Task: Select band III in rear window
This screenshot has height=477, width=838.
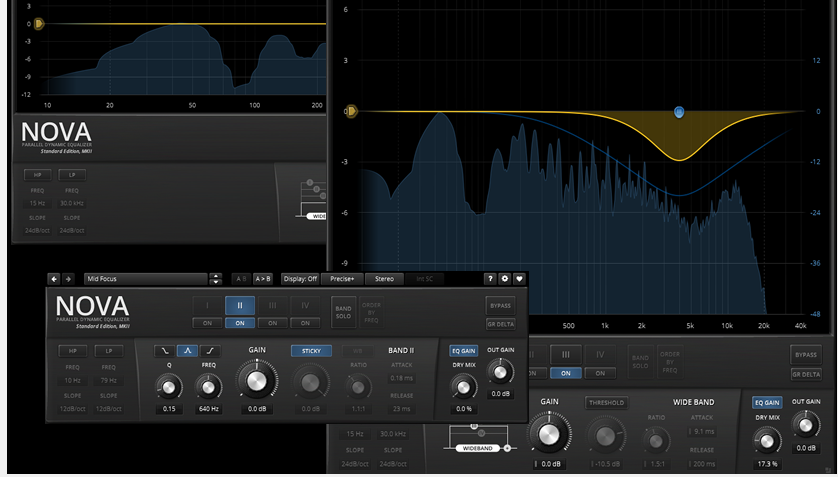Action: (x=566, y=354)
